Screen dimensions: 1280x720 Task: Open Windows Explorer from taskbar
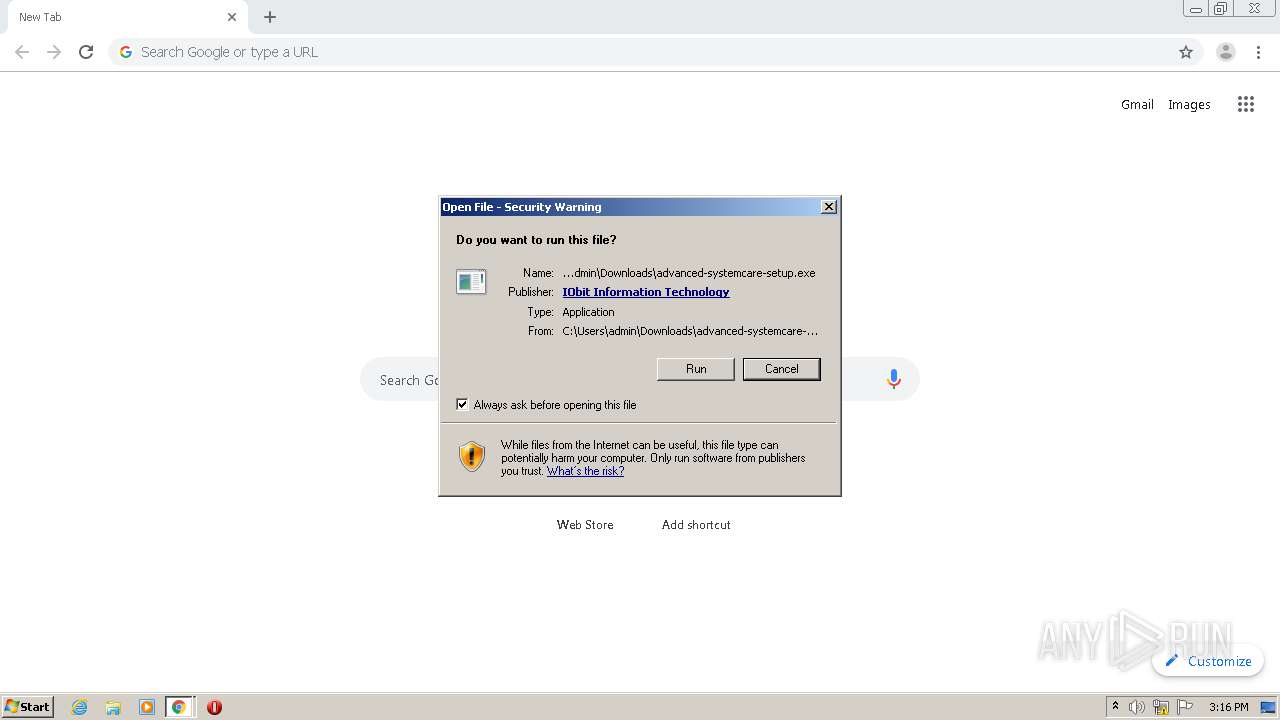[x=113, y=707]
